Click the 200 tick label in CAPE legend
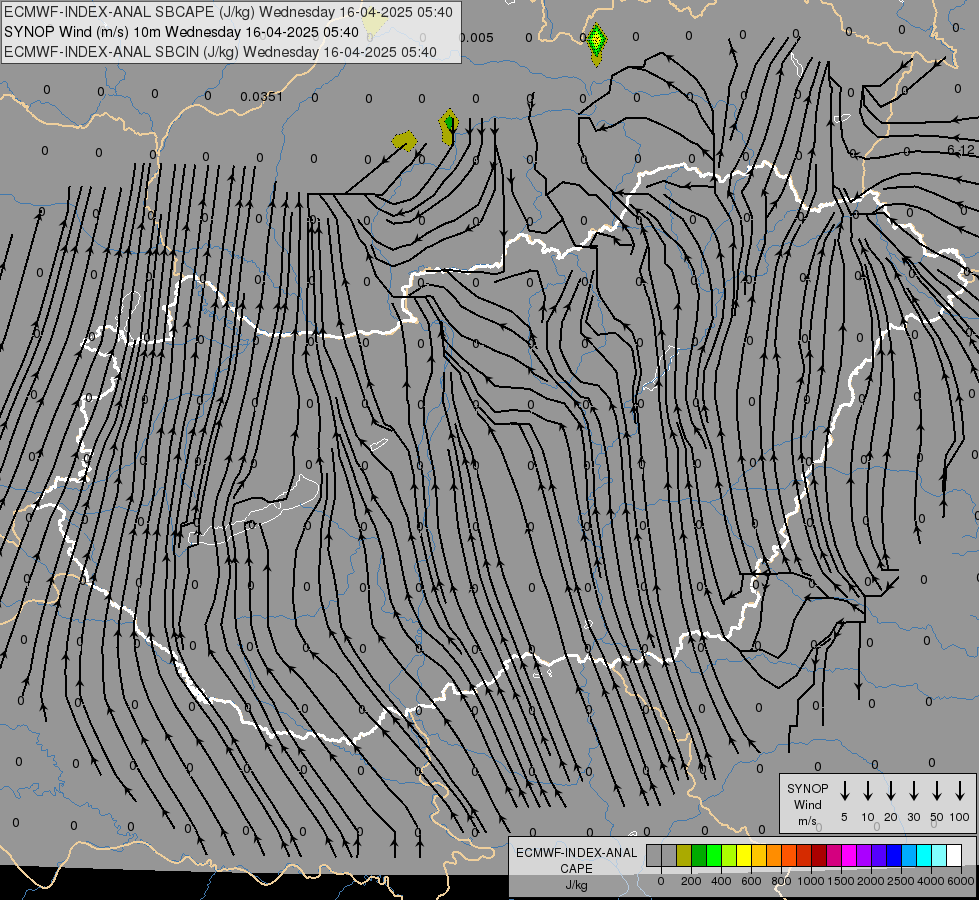Viewport: 979px width, 900px height. tap(691, 881)
